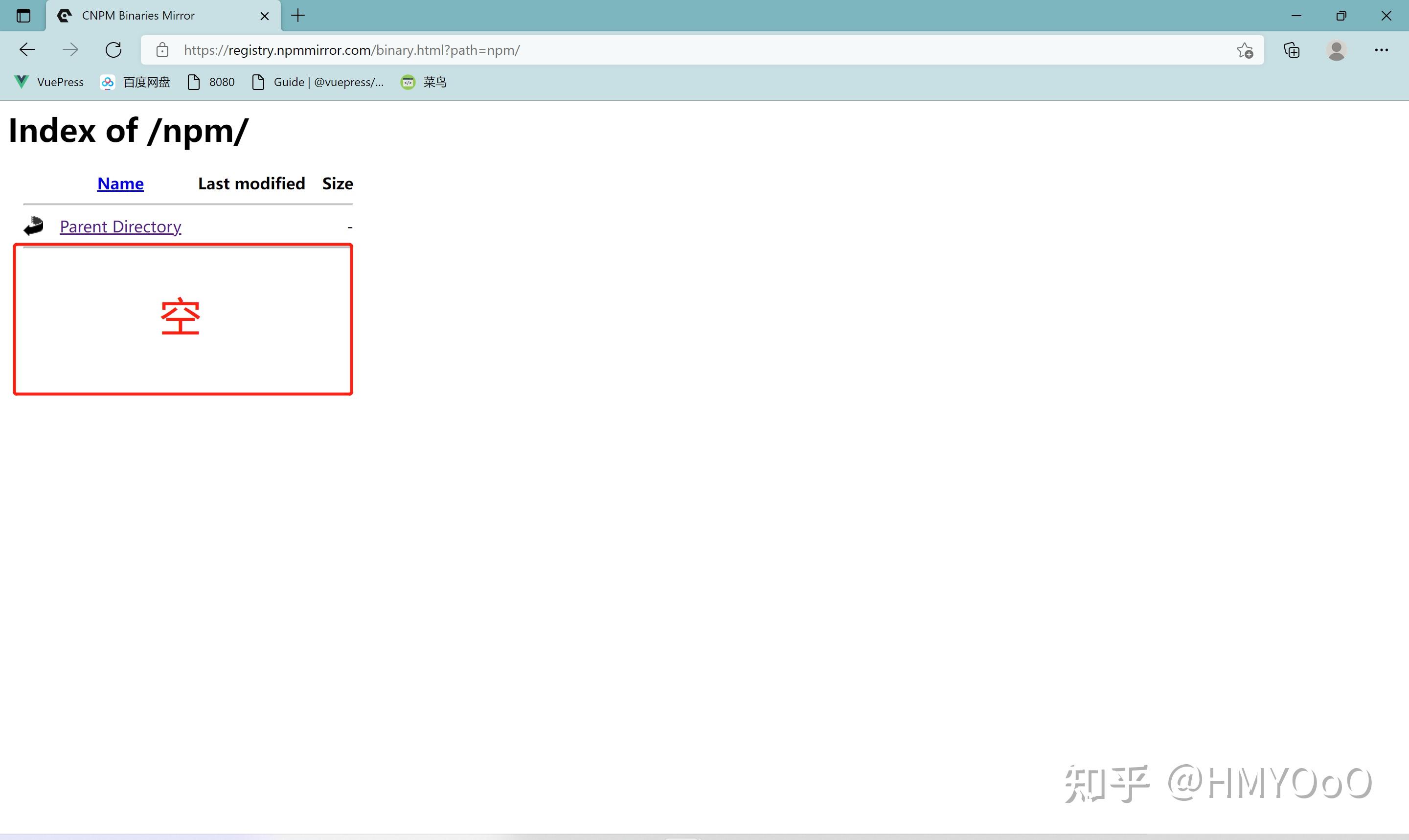Click the browser forward arrow
Screen dimensions: 1409x840
[70, 50]
